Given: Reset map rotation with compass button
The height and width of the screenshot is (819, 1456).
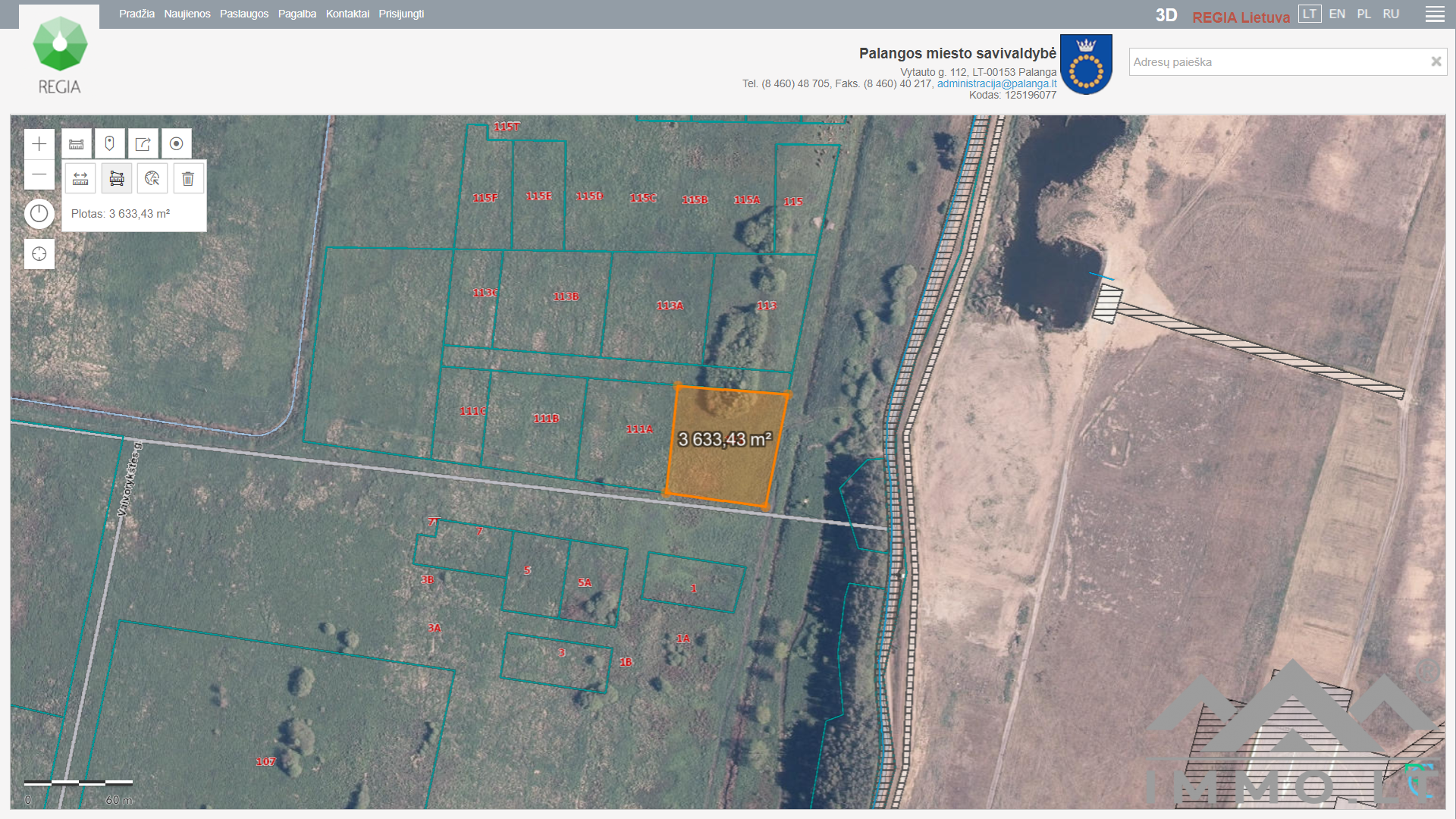Looking at the screenshot, I should 39,214.
